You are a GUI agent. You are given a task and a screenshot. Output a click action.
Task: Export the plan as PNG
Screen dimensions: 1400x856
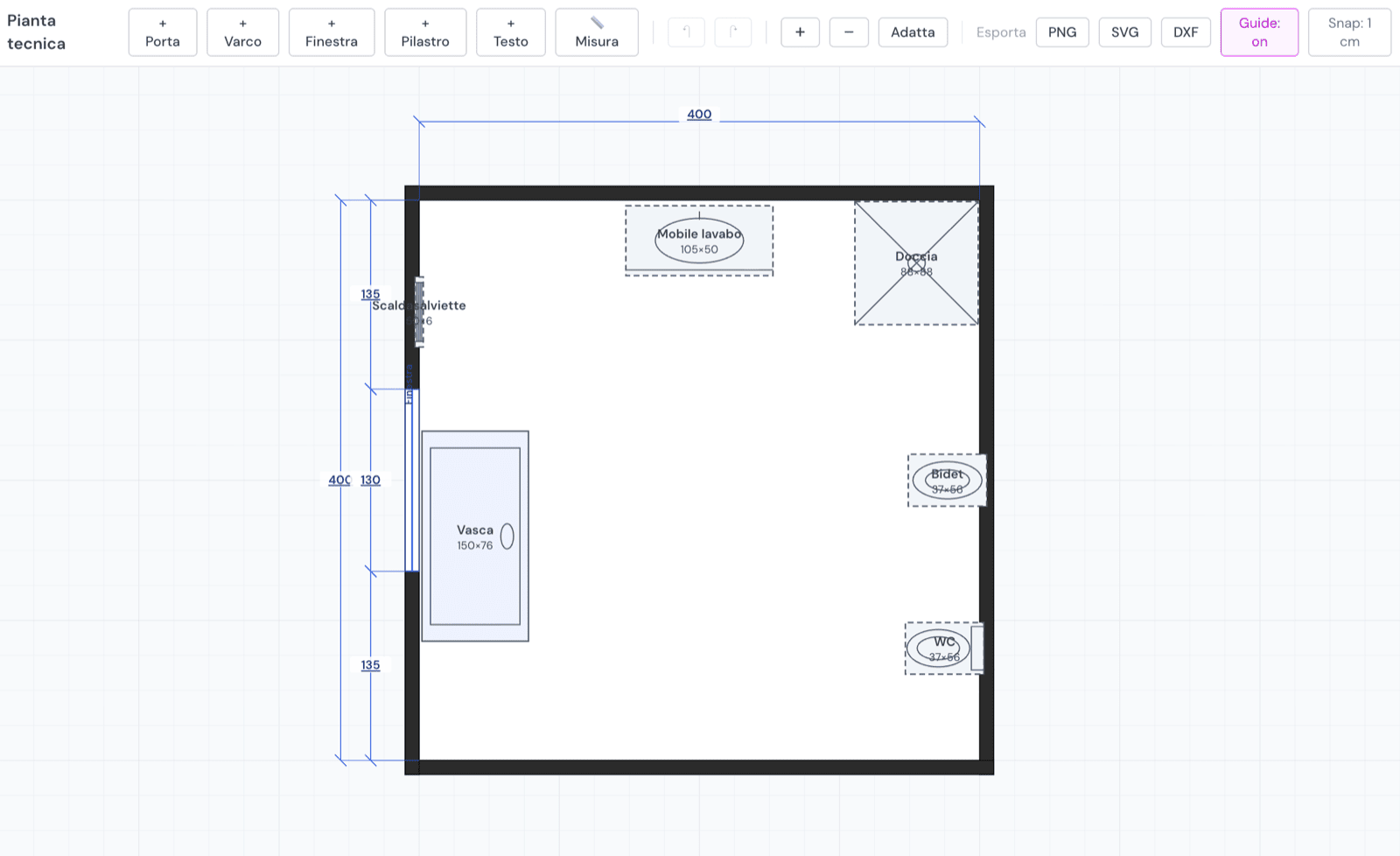[1062, 32]
